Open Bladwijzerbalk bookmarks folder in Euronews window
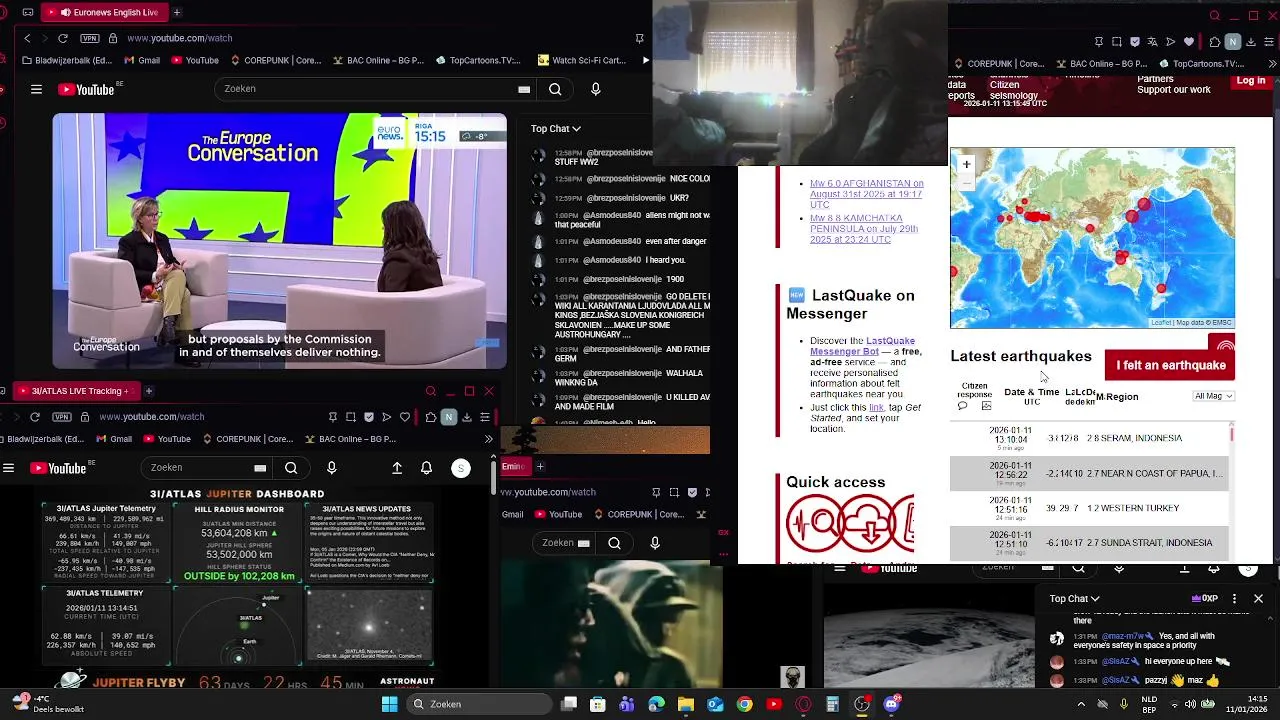Image resolution: width=1280 pixels, height=720 pixels. tap(66, 60)
